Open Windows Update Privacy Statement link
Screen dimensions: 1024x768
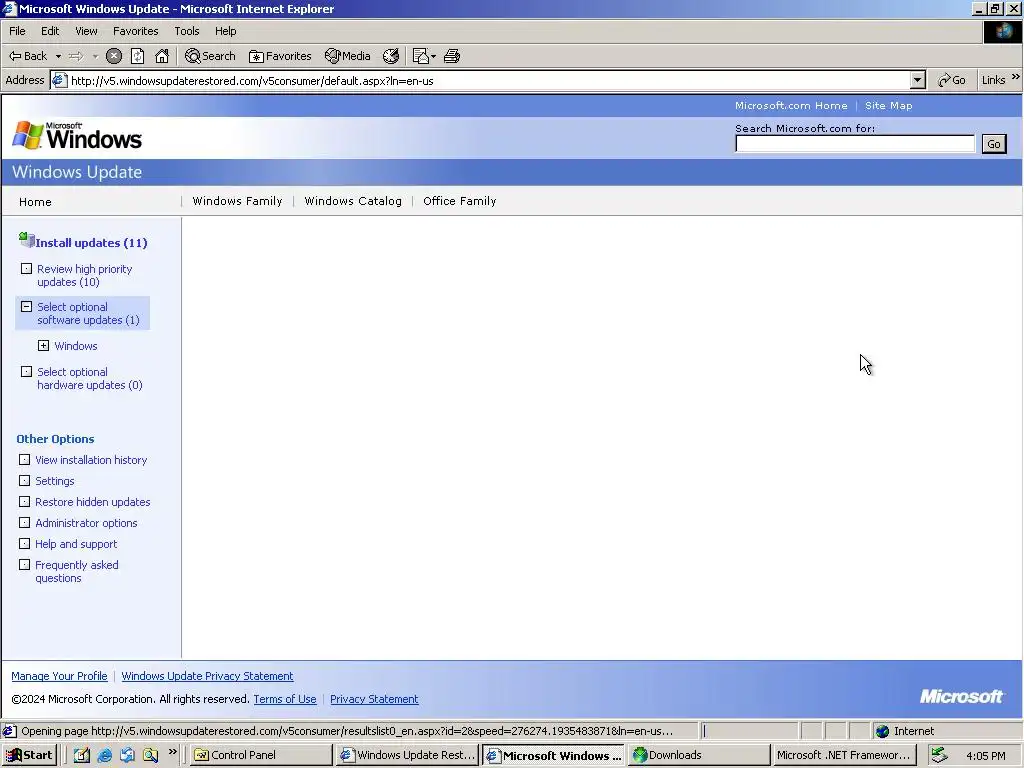click(207, 676)
